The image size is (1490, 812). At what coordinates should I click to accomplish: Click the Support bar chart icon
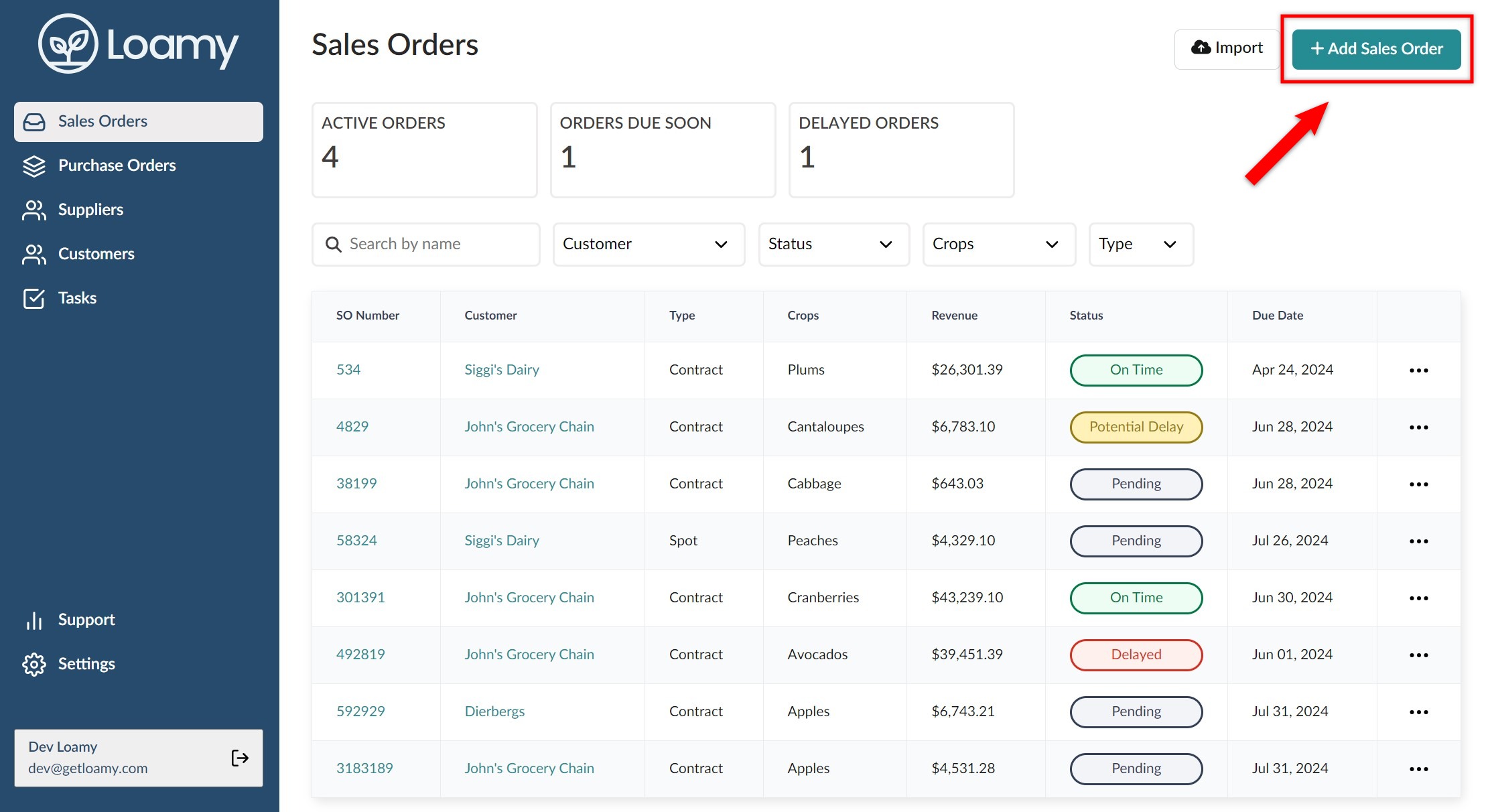pyautogui.click(x=34, y=620)
